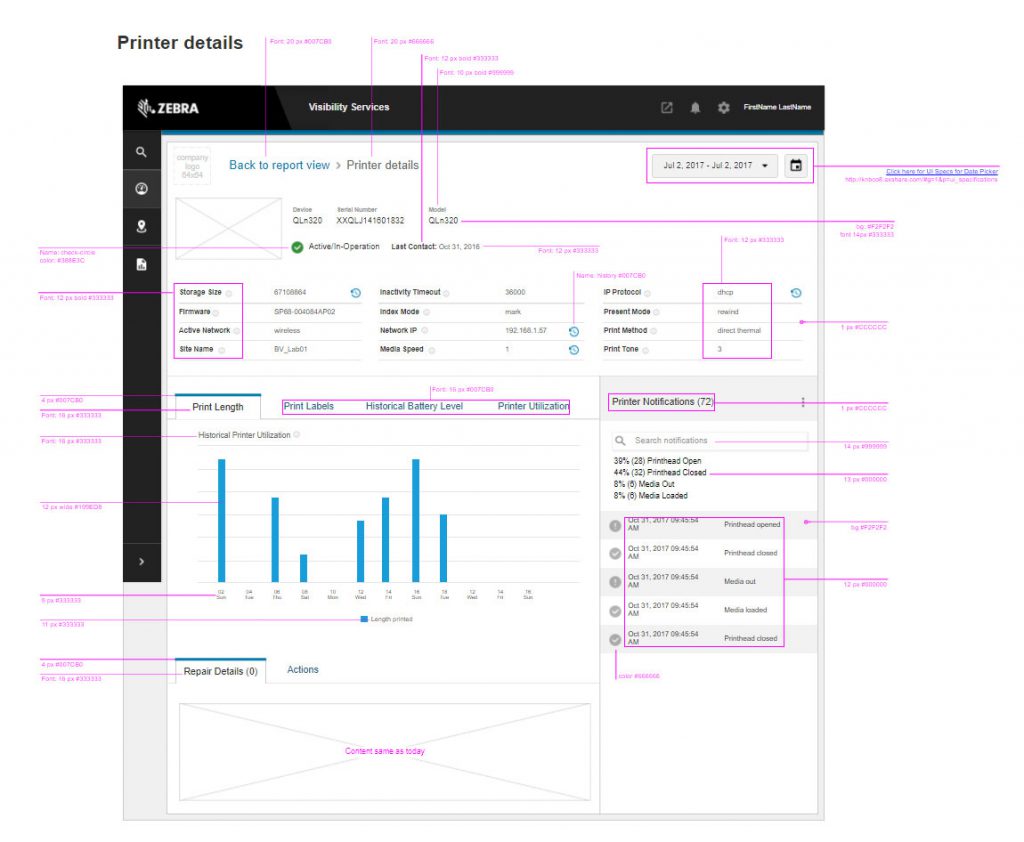
Task: Toggle Length printed legend swatch
Action: coord(365,619)
